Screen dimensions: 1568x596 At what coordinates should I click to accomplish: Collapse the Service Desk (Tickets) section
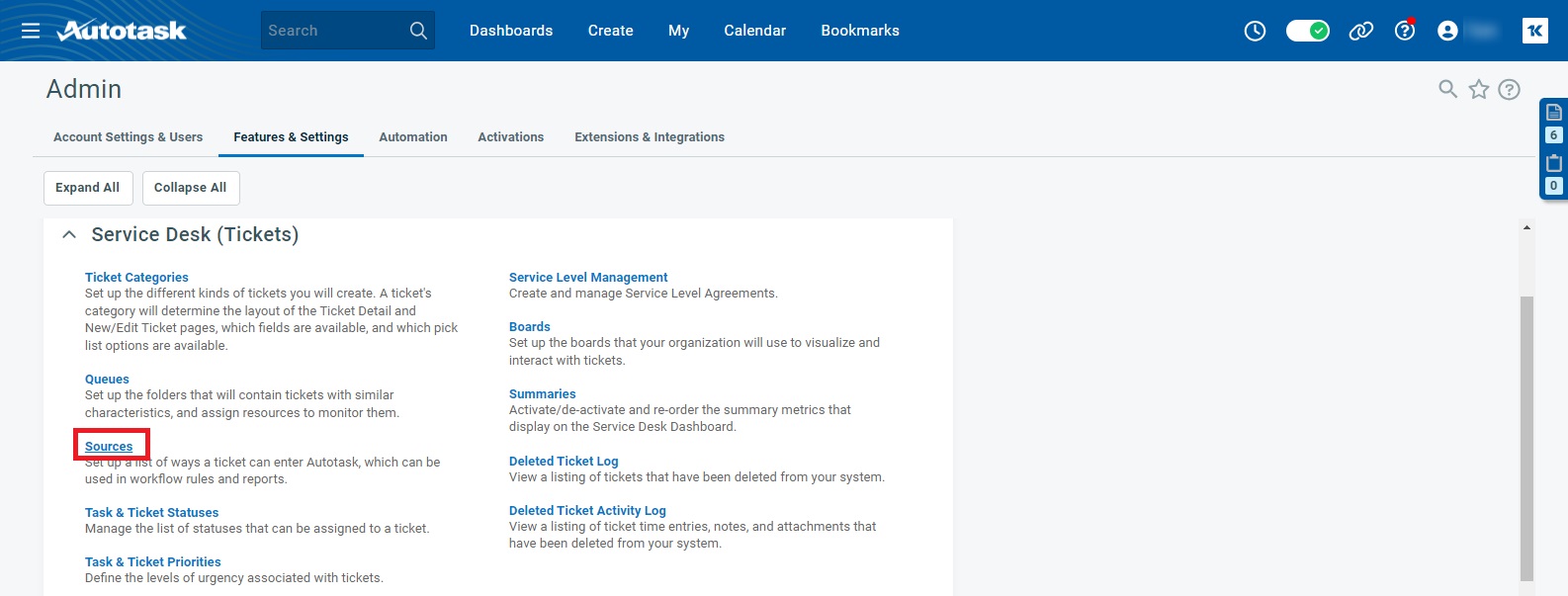[x=69, y=234]
